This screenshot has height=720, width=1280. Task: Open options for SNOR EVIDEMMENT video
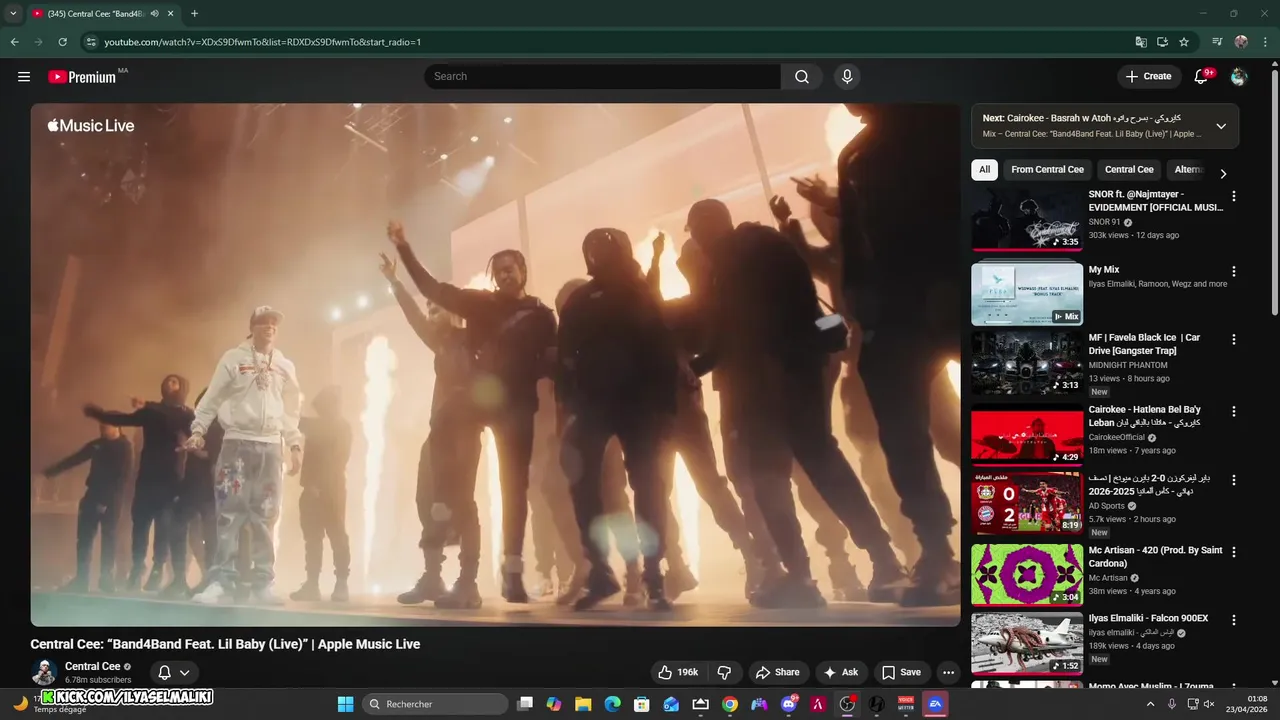1233,196
